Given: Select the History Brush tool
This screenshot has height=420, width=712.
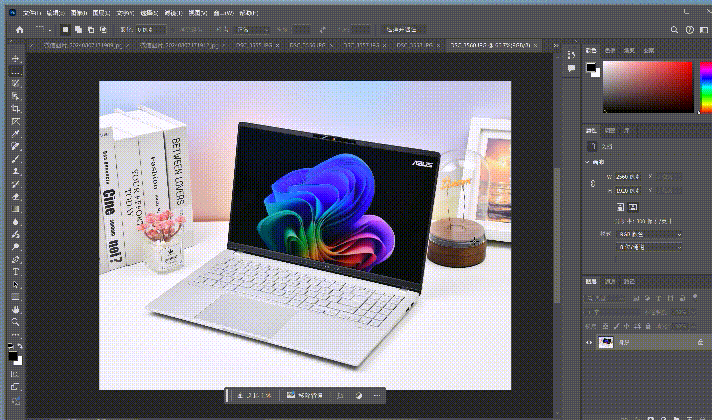Looking at the screenshot, I should 15,184.
